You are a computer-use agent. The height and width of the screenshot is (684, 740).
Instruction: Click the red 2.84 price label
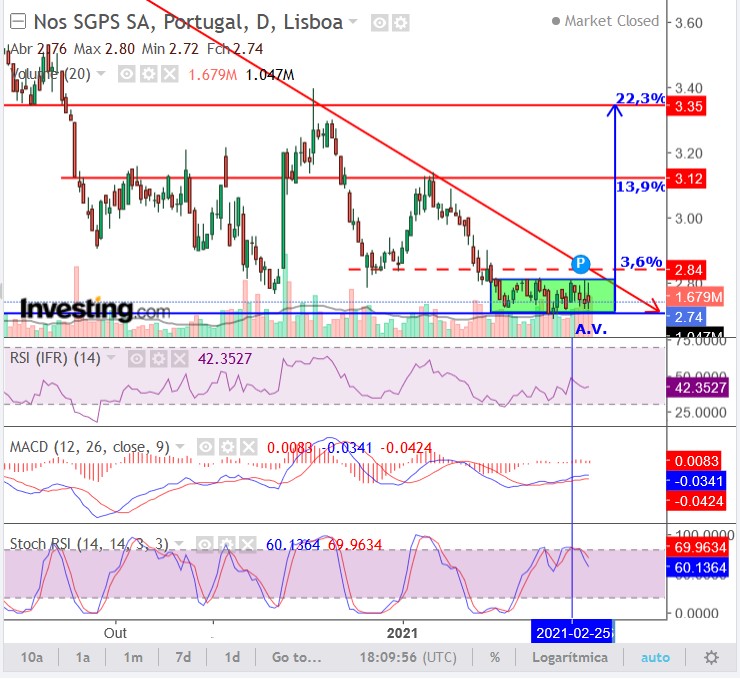[687, 270]
